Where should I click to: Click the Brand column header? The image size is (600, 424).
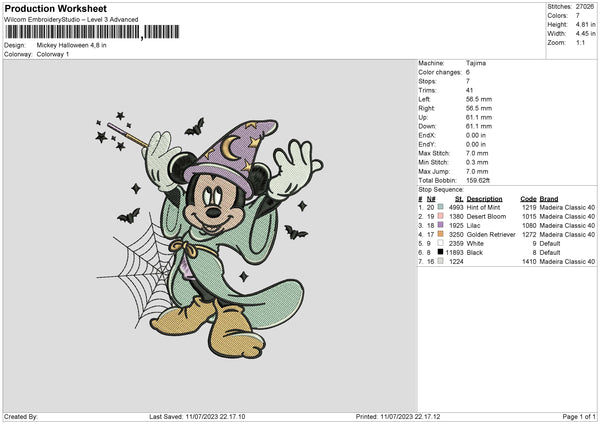(x=549, y=198)
